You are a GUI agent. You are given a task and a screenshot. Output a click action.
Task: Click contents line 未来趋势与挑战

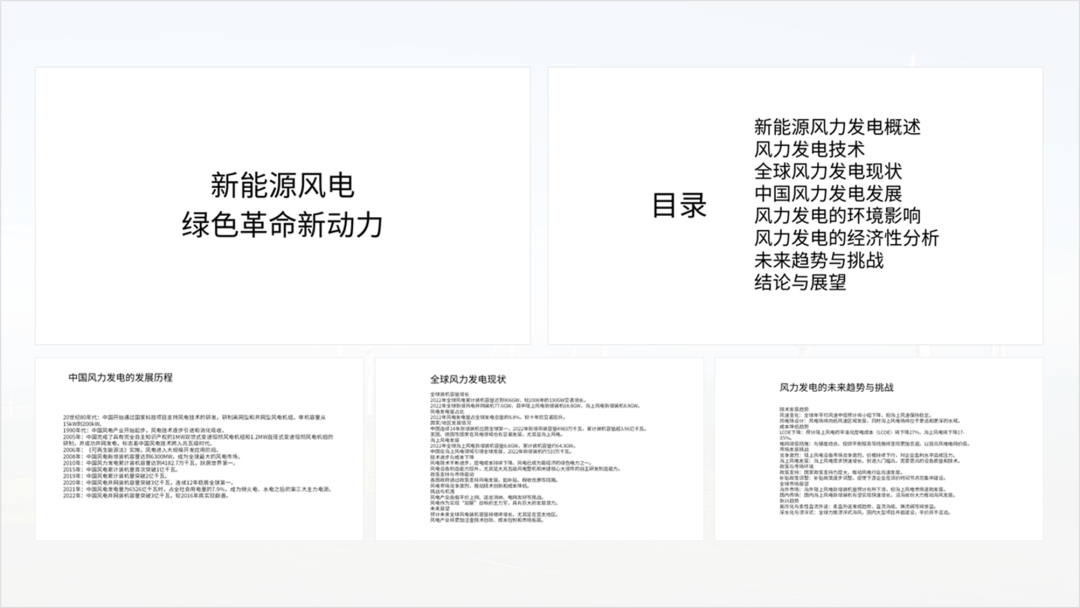pyautogui.click(x=818, y=260)
